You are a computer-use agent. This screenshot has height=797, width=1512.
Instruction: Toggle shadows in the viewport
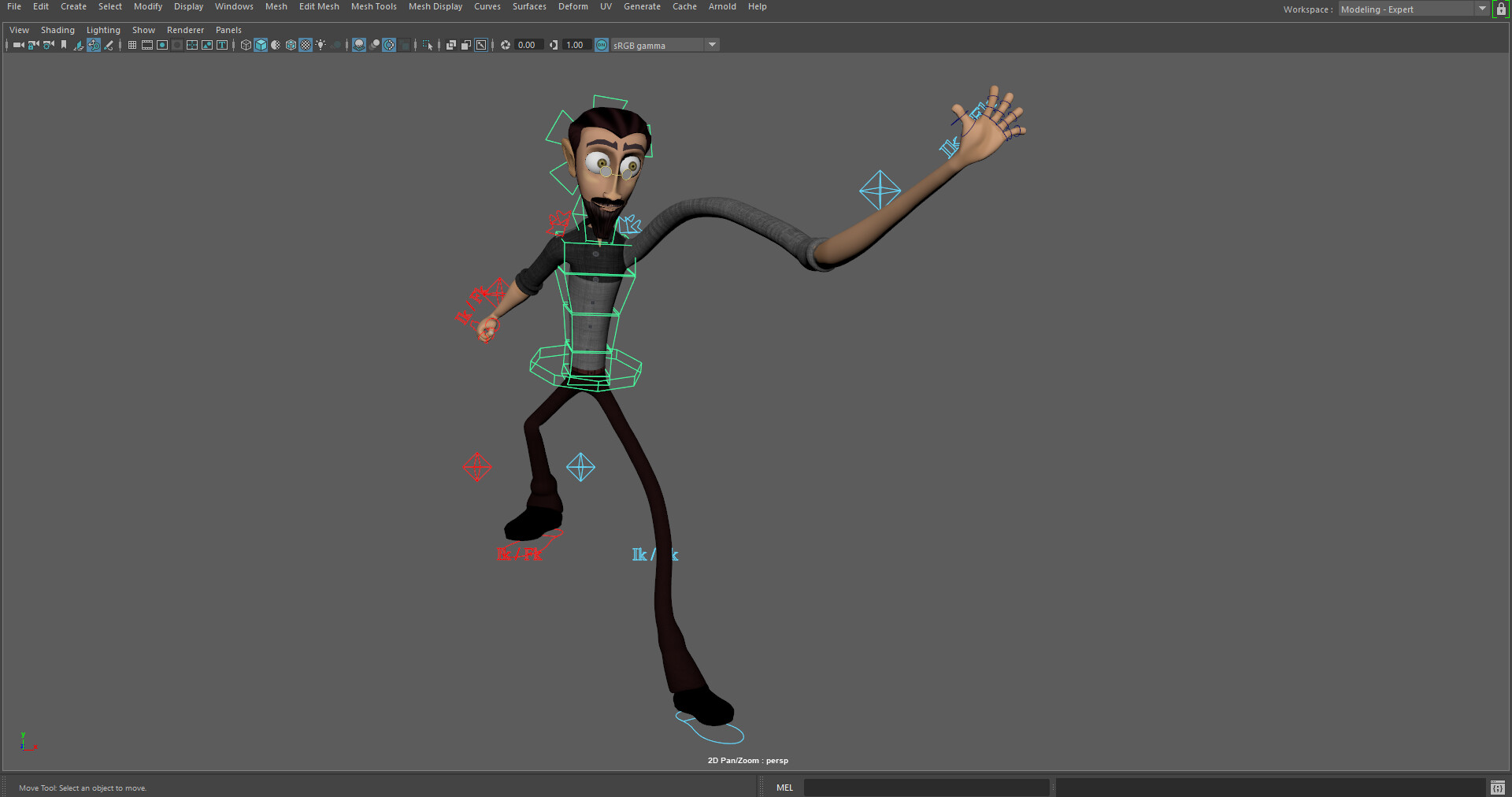pyautogui.click(x=359, y=45)
